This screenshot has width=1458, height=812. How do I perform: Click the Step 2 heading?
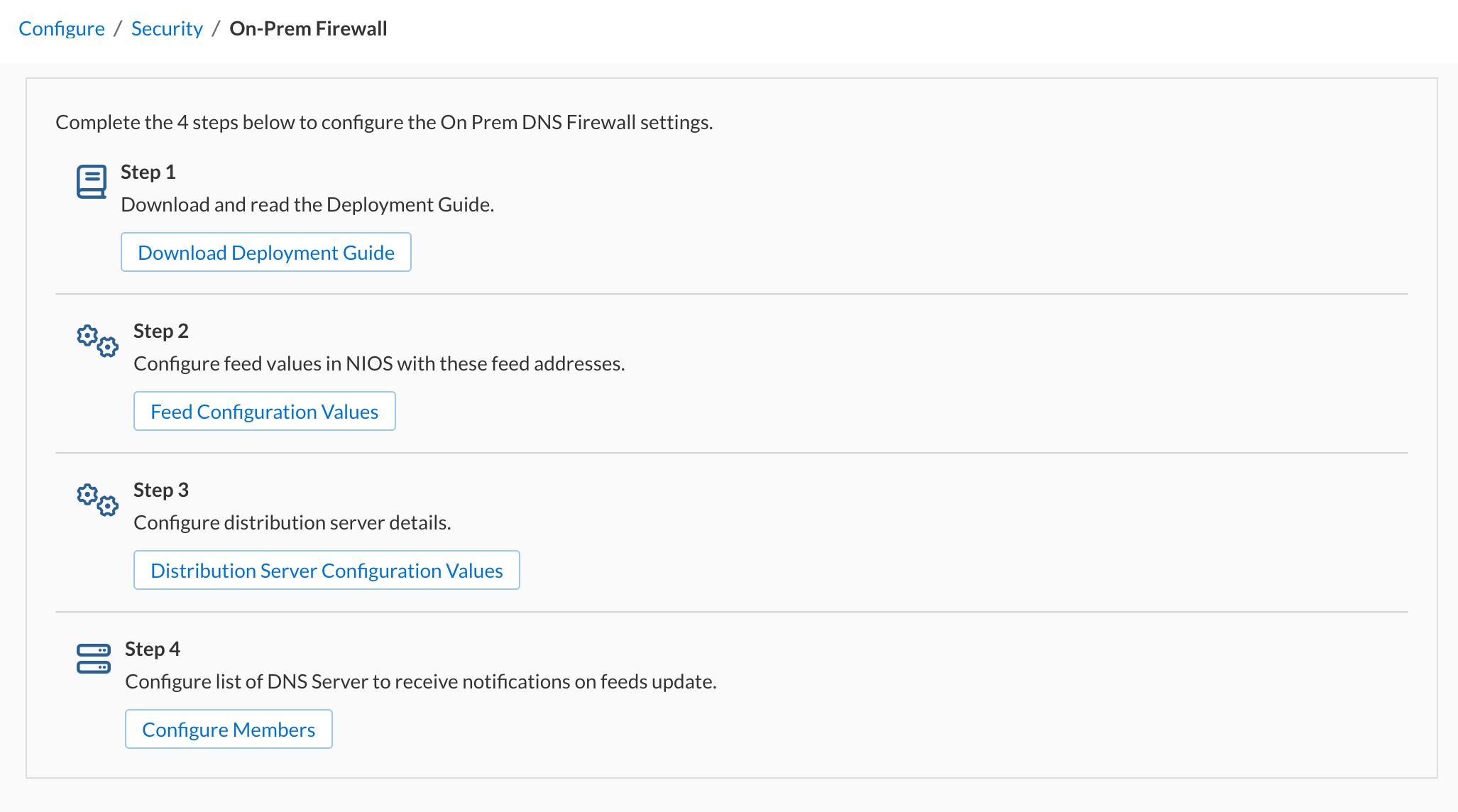(160, 331)
